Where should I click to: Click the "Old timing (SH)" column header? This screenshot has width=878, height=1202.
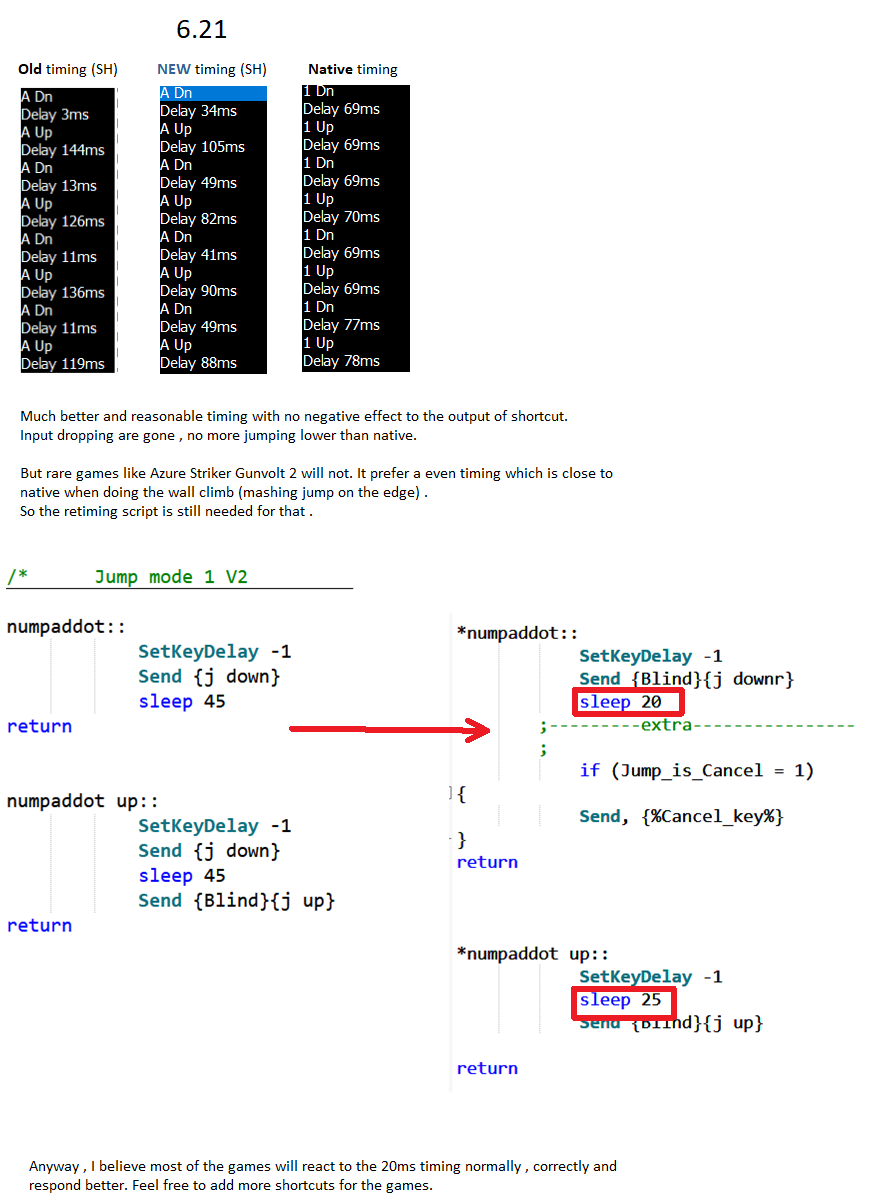[68, 69]
